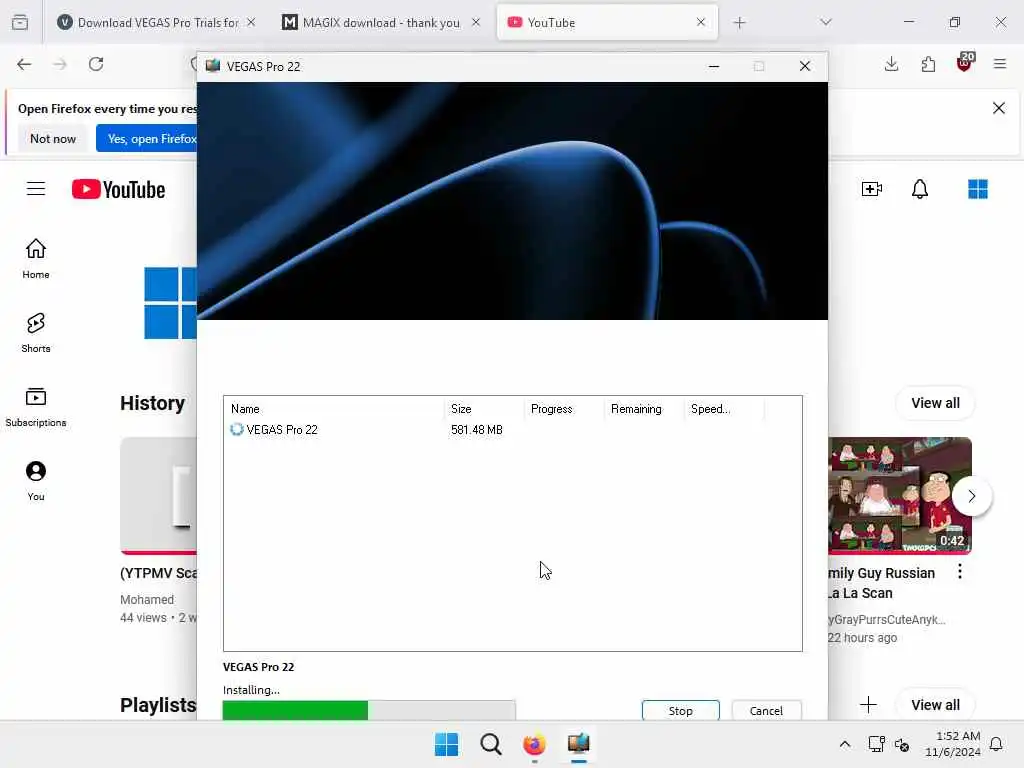Show hidden system tray icons
Viewport: 1024px width, 768px height.
click(844, 744)
